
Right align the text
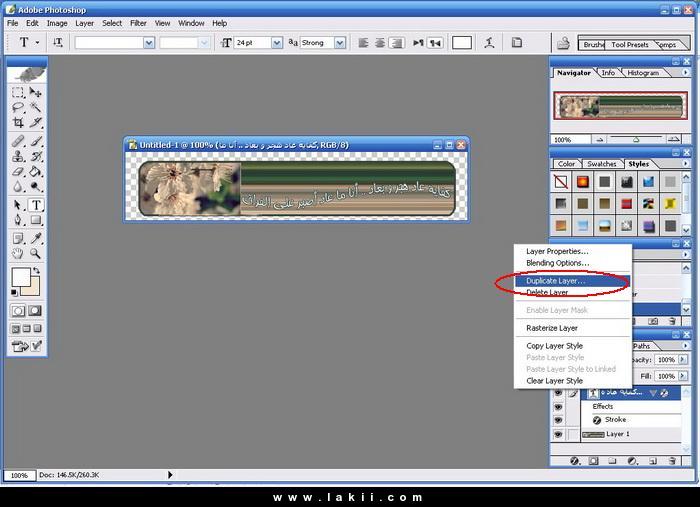pyautogui.click(x=396, y=43)
